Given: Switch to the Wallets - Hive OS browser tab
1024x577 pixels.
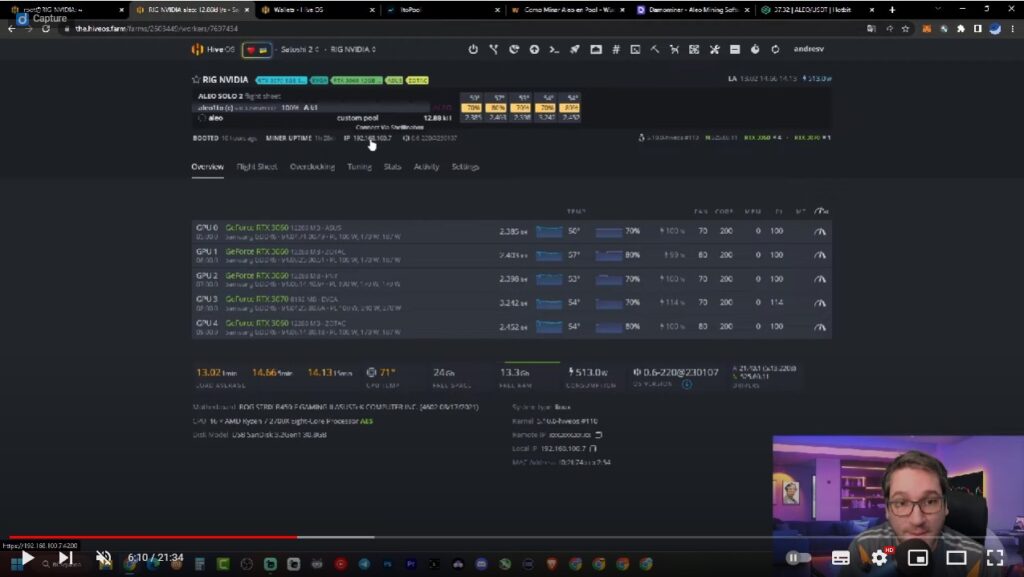Looking at the screenshot, I should click(318, 10).
